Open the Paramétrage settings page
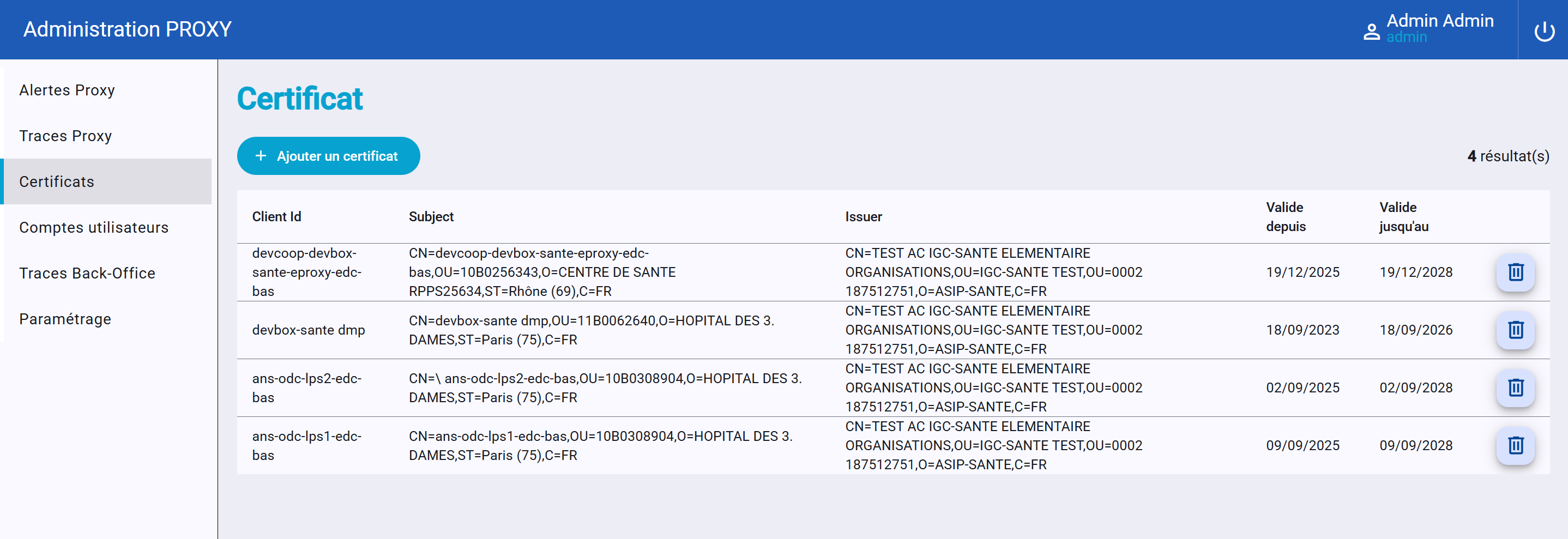 pyautogui.click(x=65, y=319)
